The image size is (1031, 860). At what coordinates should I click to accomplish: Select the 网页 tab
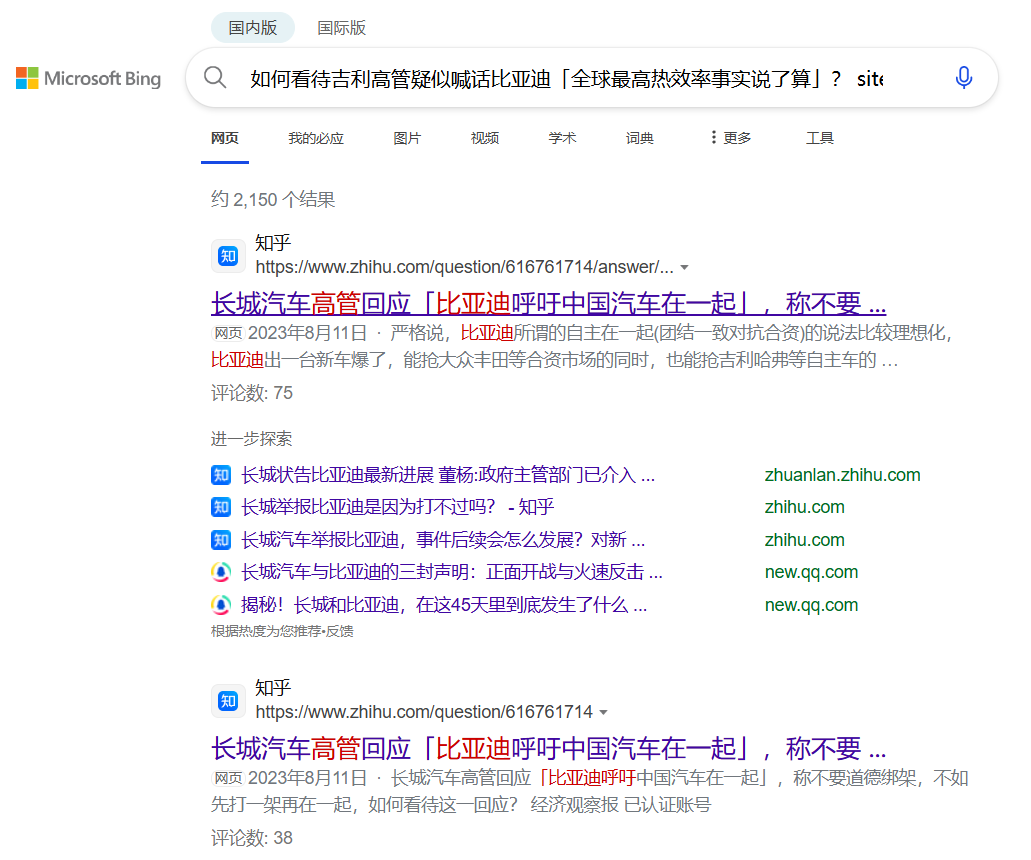(x=225, y=138)
